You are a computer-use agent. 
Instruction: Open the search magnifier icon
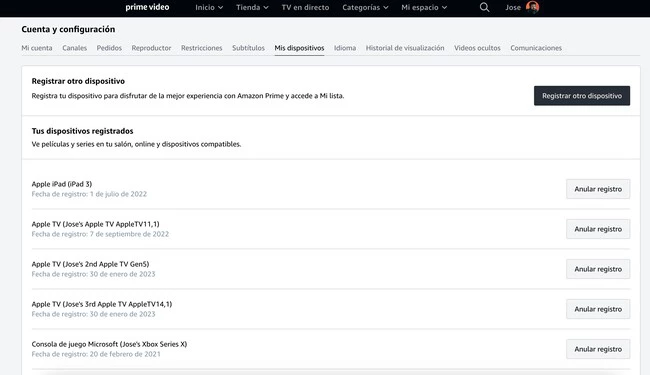(484, 7)
